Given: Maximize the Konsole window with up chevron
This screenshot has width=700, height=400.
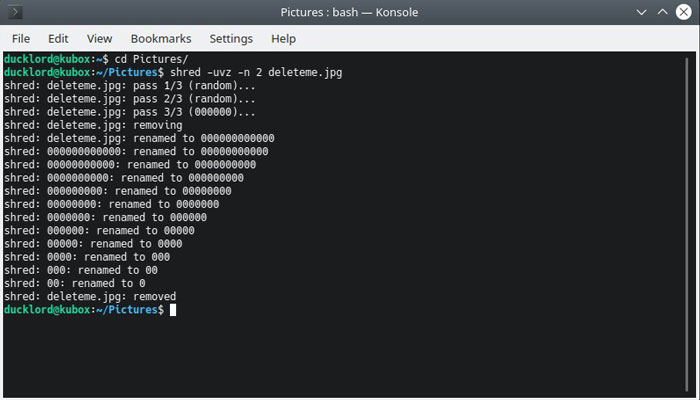Looking at the screenshot, I should (x=662, y=12).
